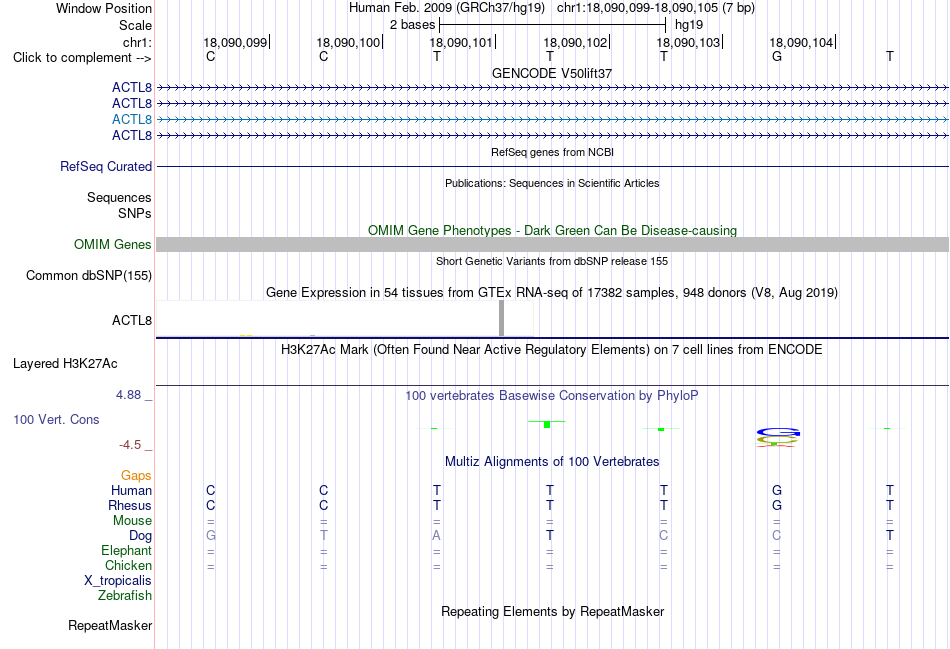This screenshot has height=649, width=950.
Task: Click the OMIM Gene Phenotypes track title
Action: (552, 230)
